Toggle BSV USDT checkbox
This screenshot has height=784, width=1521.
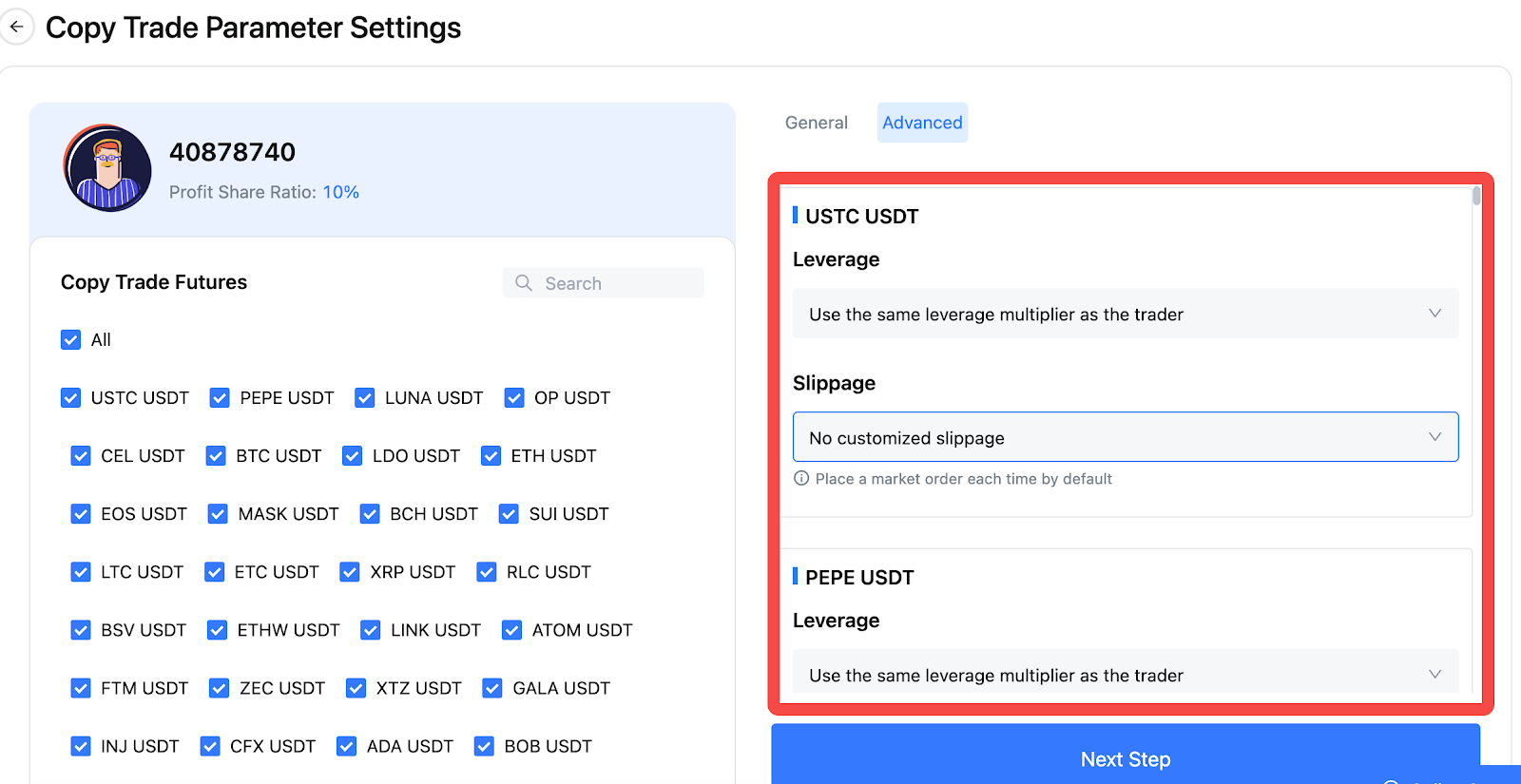click(81, 630)
